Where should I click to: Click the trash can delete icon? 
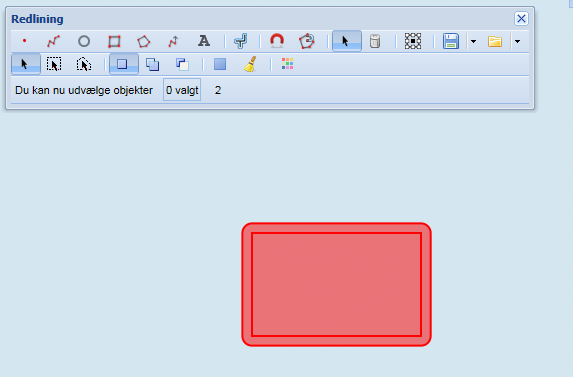click(x=375, y=41)
